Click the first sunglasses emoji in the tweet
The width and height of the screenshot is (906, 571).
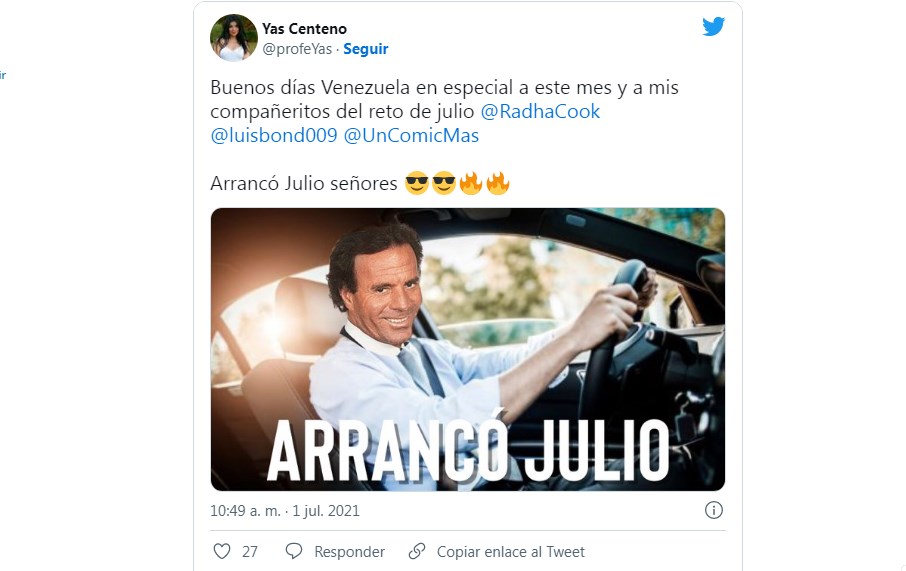coord(417,183)
